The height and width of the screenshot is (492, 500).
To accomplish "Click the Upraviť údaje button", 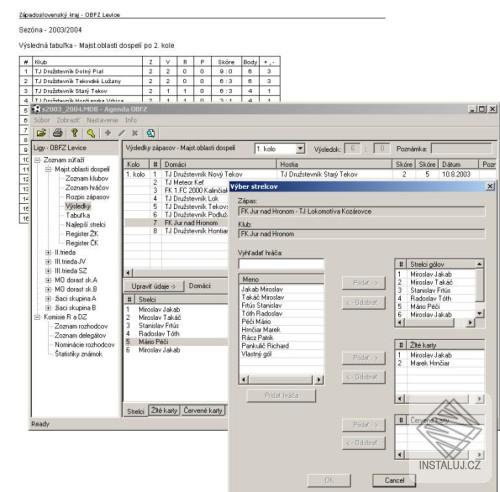I will coord(154,286).
